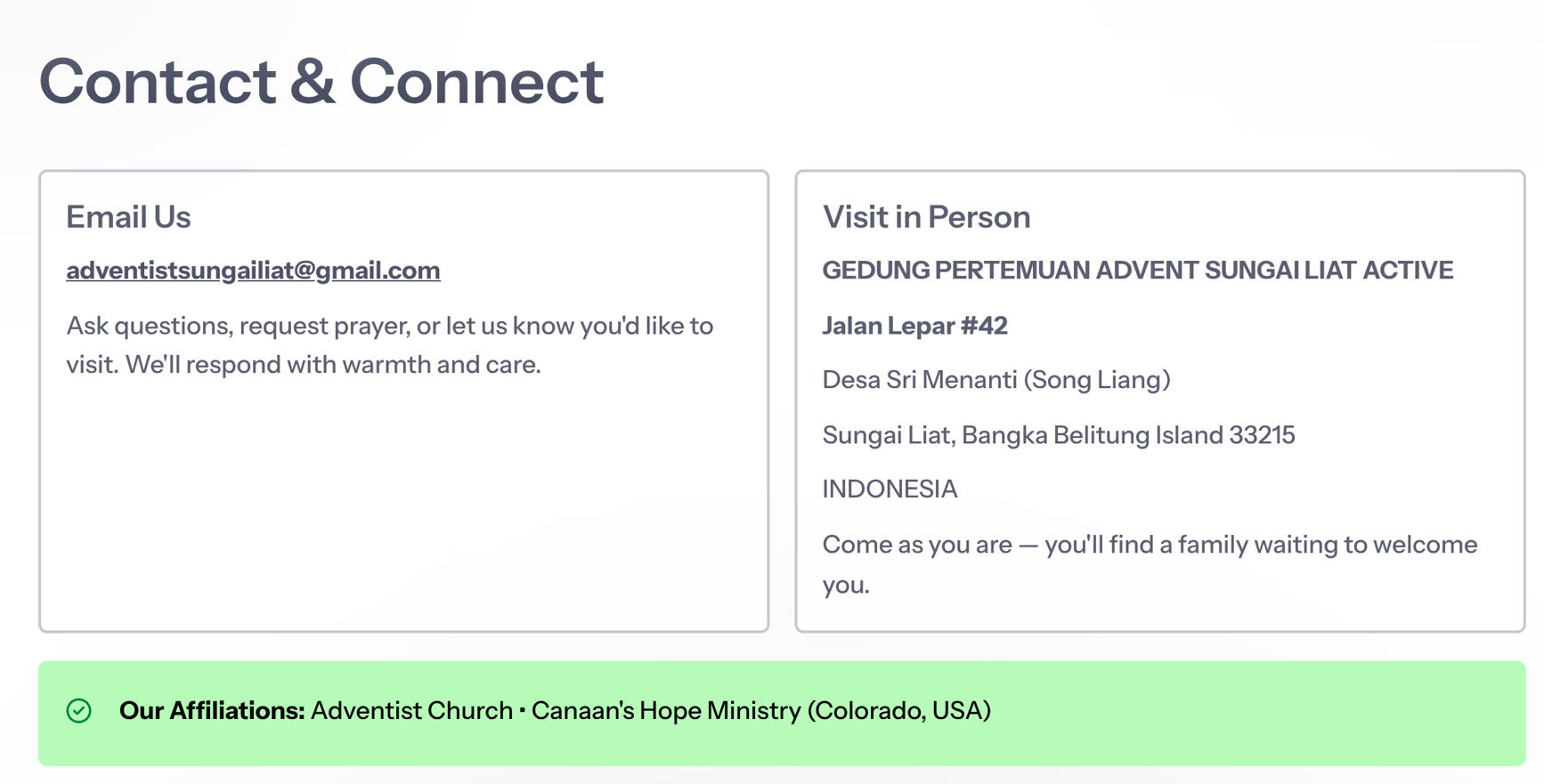Viewport: 1544px width, 784px height.
Task: Click 'We'll respond with warmth and care' sentence
Action: pos(333,365)
